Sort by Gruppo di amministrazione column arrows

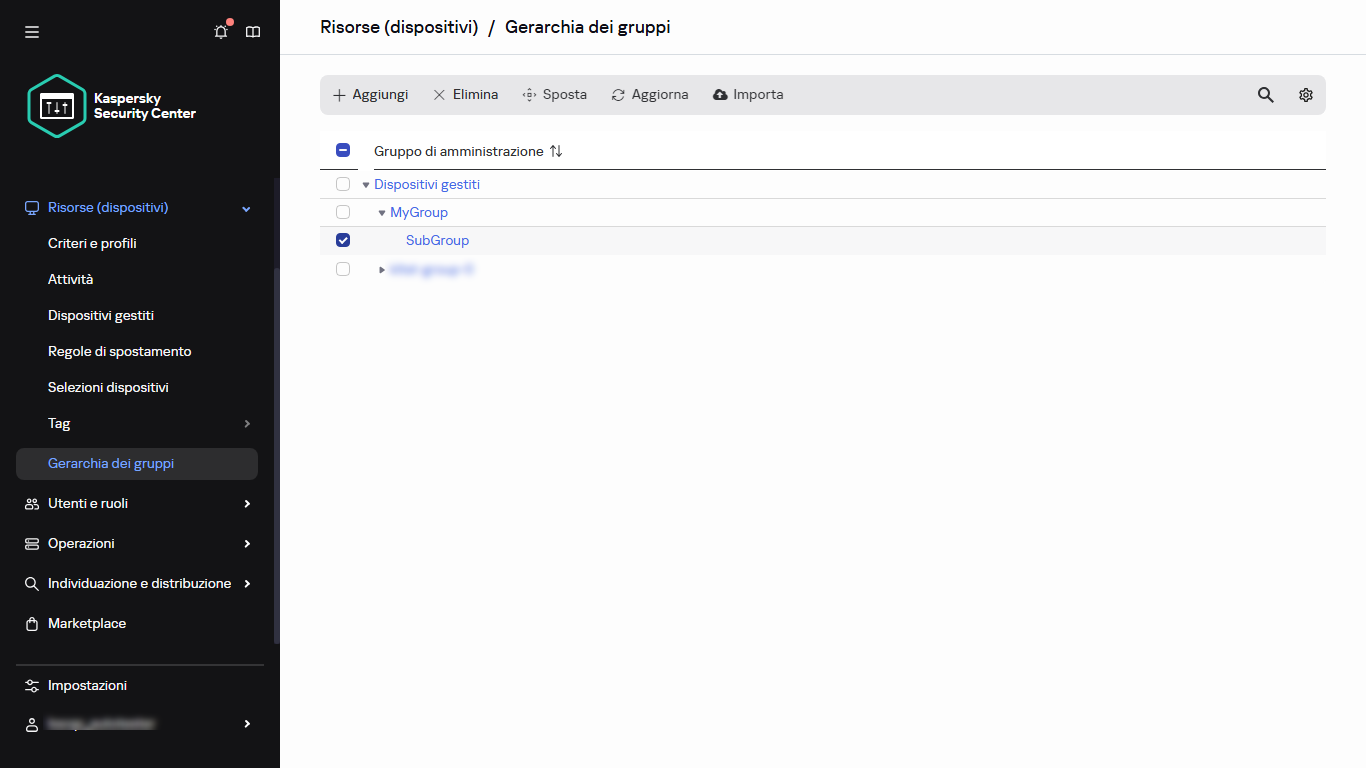556,151
